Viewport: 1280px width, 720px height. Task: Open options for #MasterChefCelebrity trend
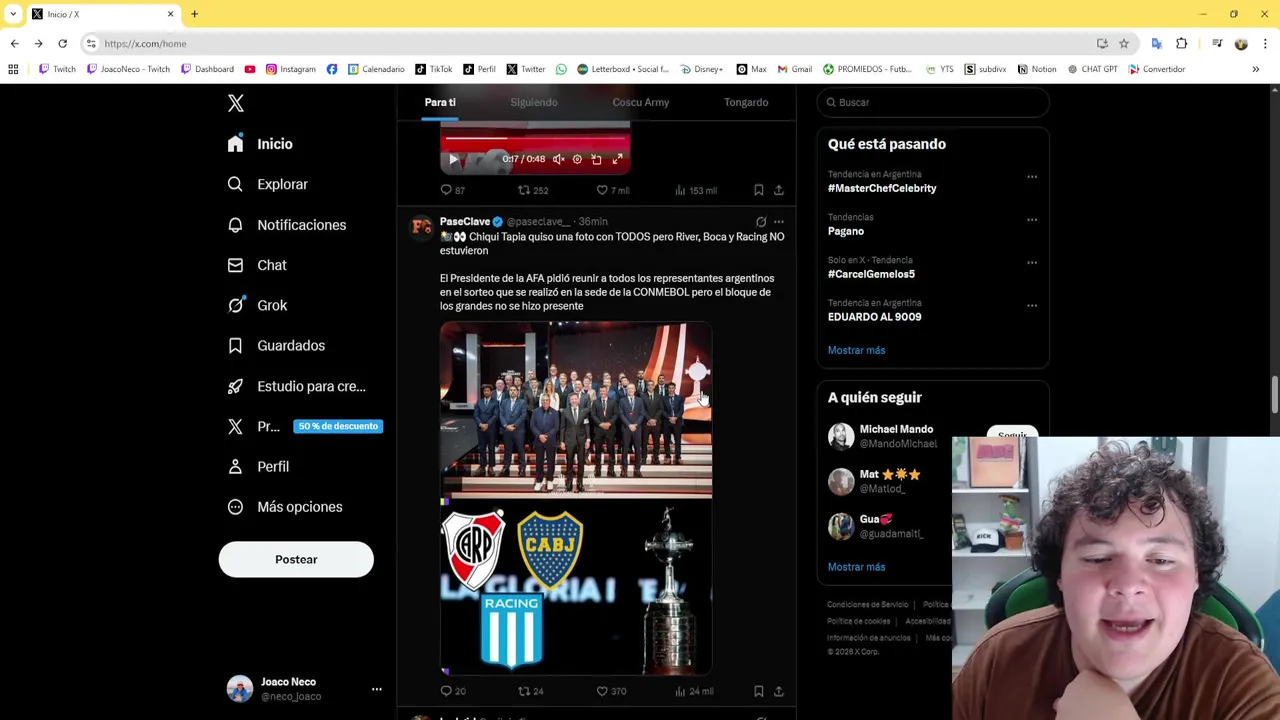click(x=1032, y=177)
